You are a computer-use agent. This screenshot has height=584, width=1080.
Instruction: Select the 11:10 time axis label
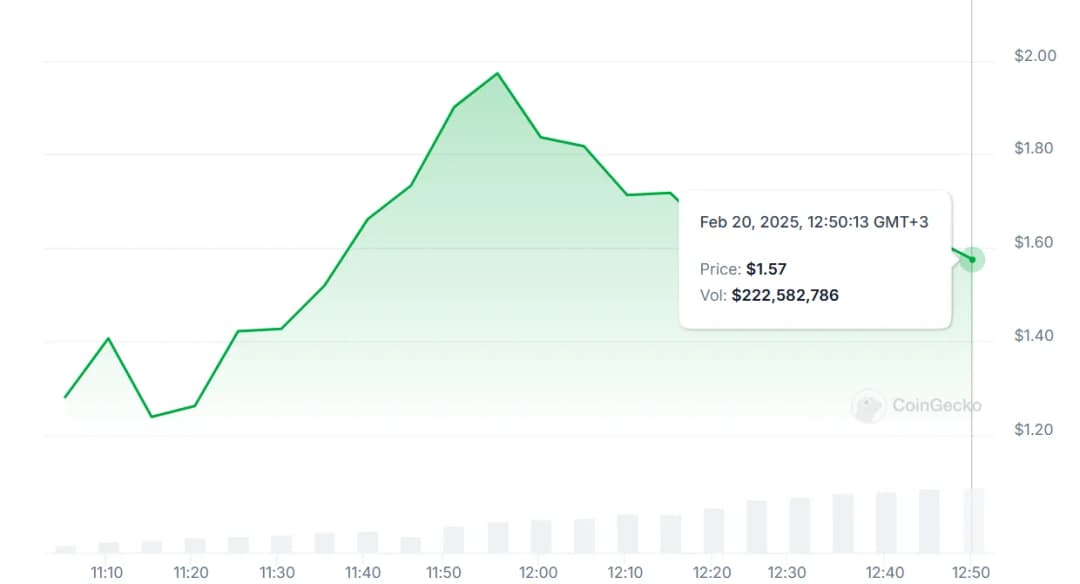(107, 573)
